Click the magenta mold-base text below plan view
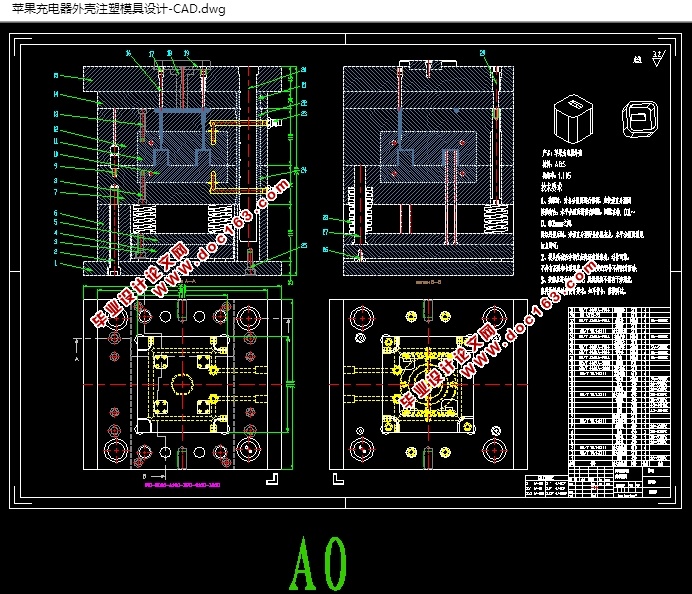The image size is (692, 594). (x=182, y=485)
